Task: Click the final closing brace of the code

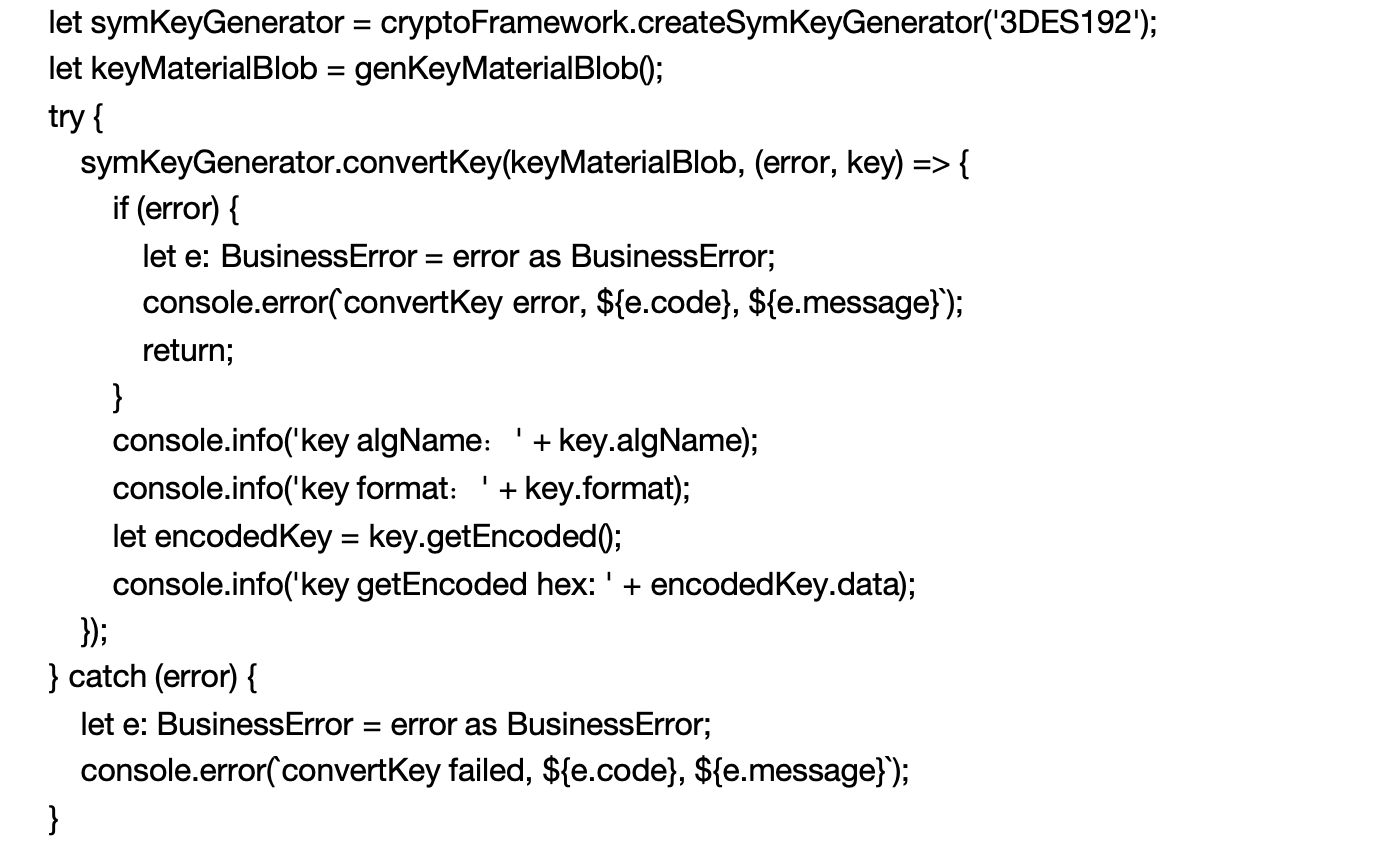Action: 54,819
